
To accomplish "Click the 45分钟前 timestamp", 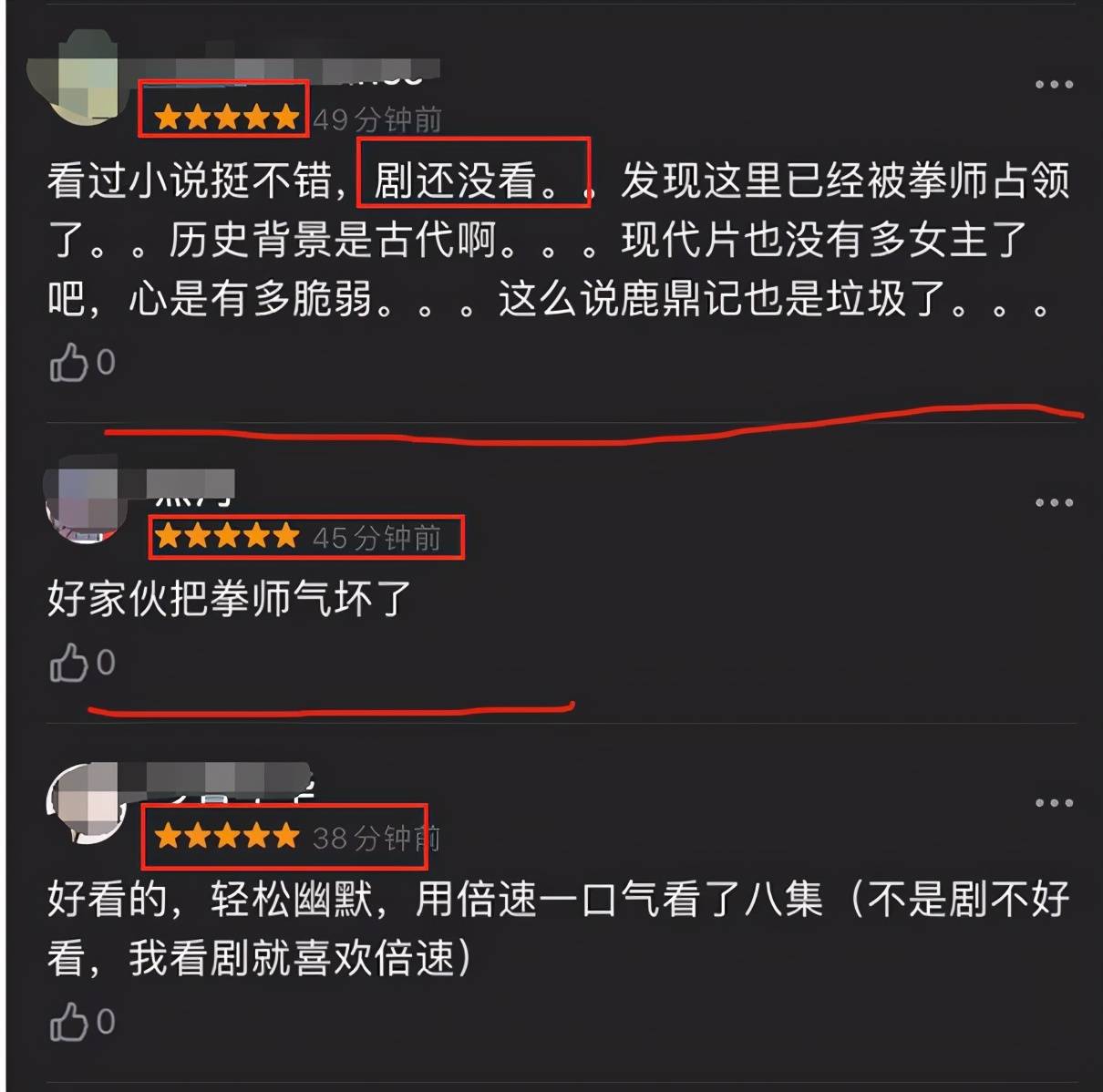I will coord(377,537).
